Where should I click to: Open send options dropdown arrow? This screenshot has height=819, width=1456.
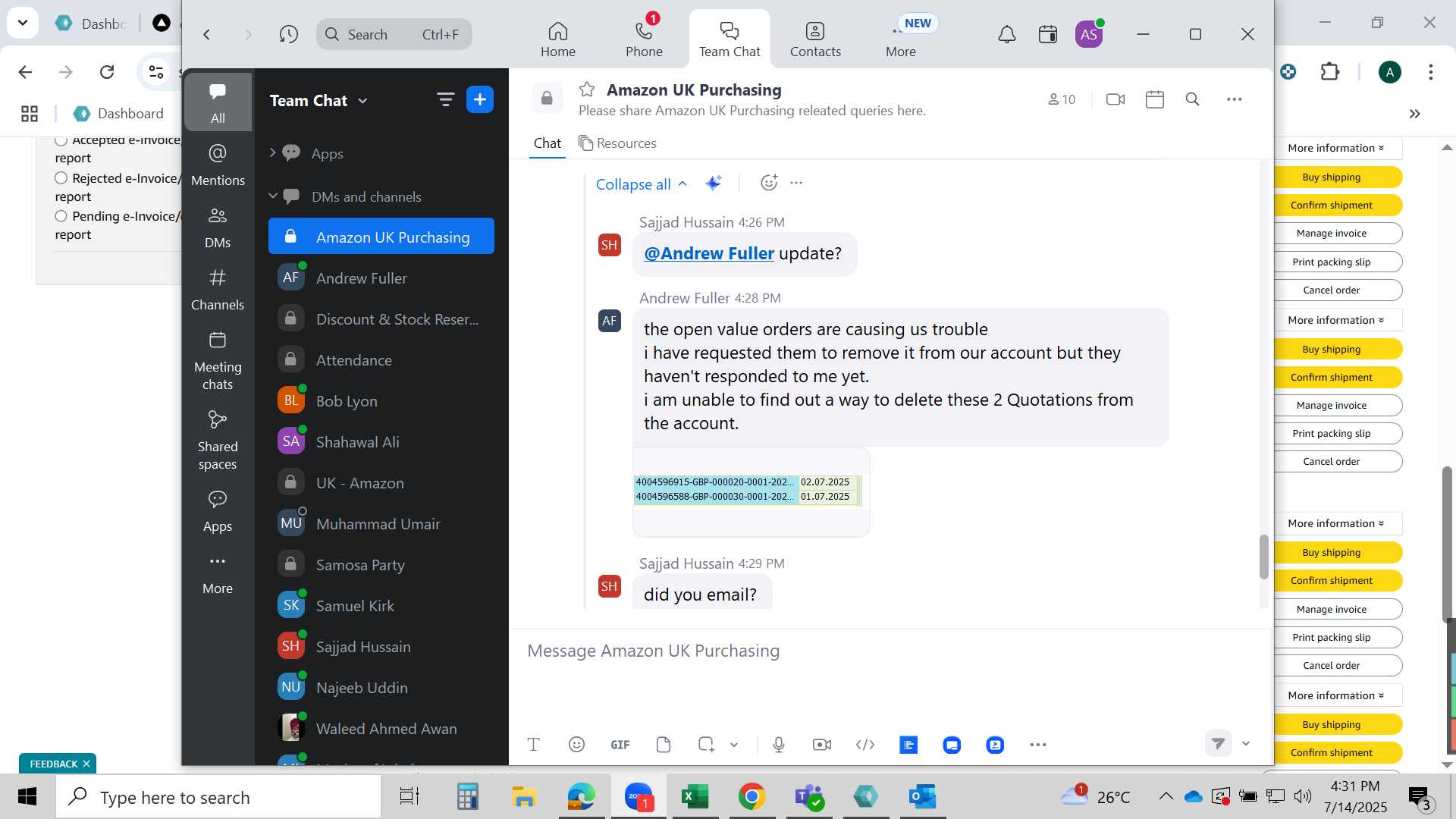click(x=1246, y=744)
